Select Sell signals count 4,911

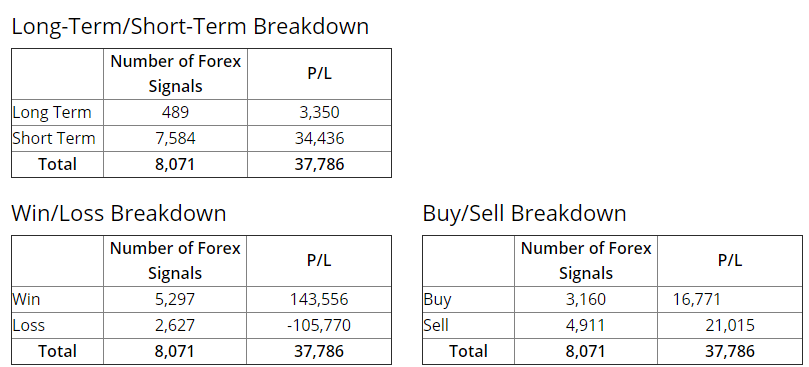coord(586,325)
